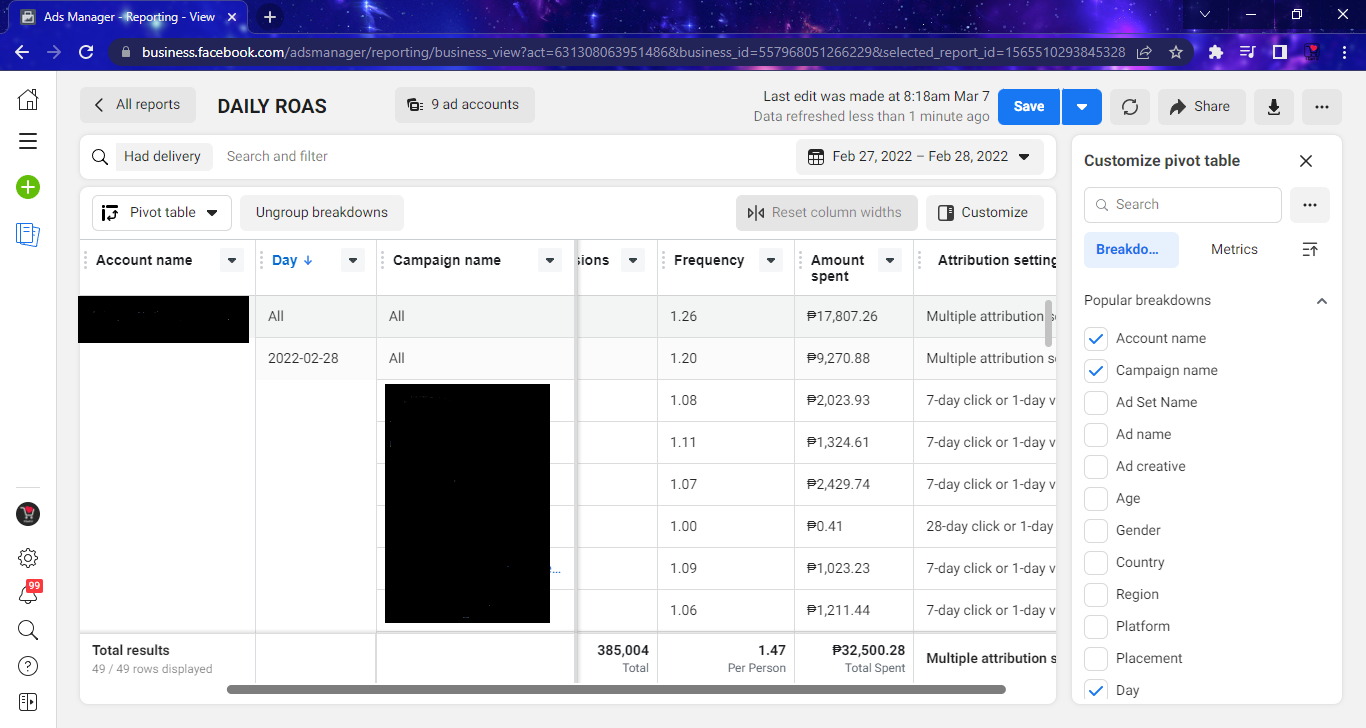Image resolution: width=1366 pixels, height=728 pixels.
Task: Enable the Placement breakdown
Action: (1096, 659)
